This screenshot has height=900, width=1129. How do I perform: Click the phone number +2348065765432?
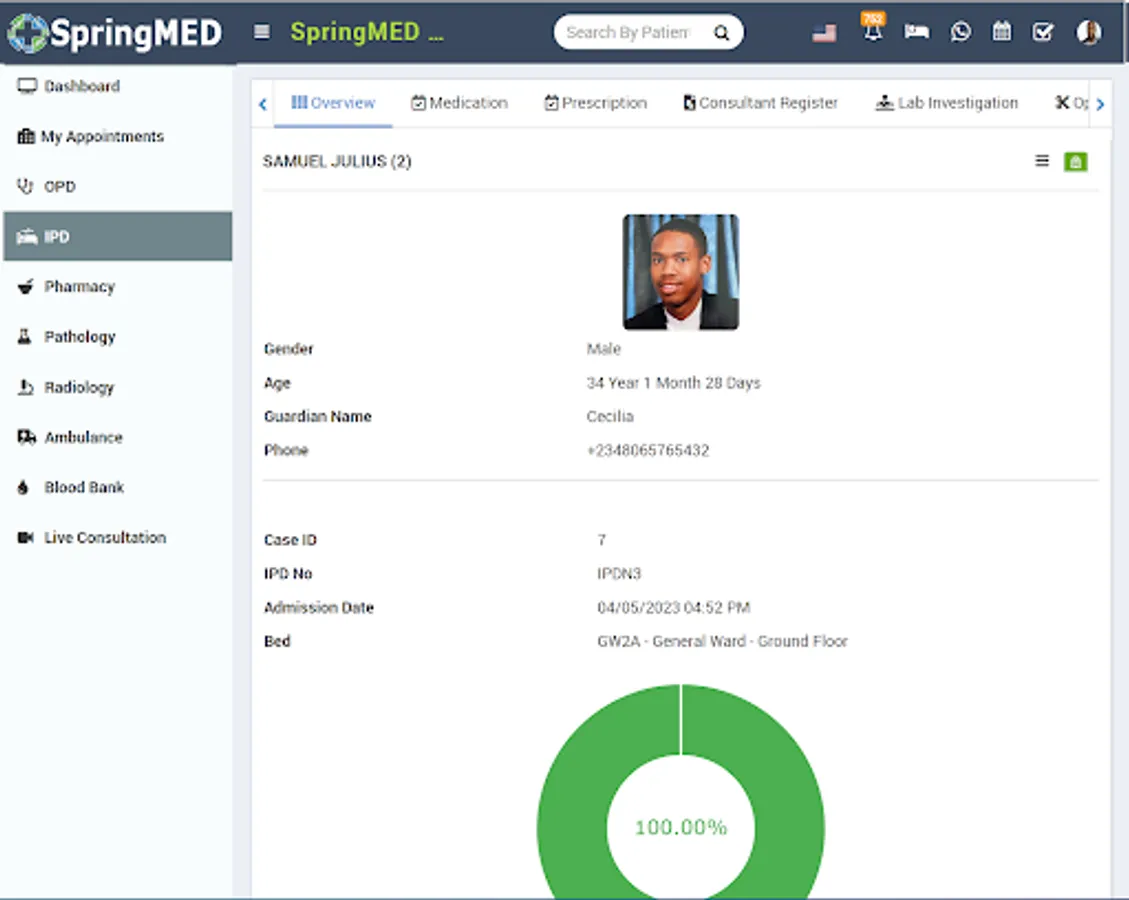coord(648,451)
